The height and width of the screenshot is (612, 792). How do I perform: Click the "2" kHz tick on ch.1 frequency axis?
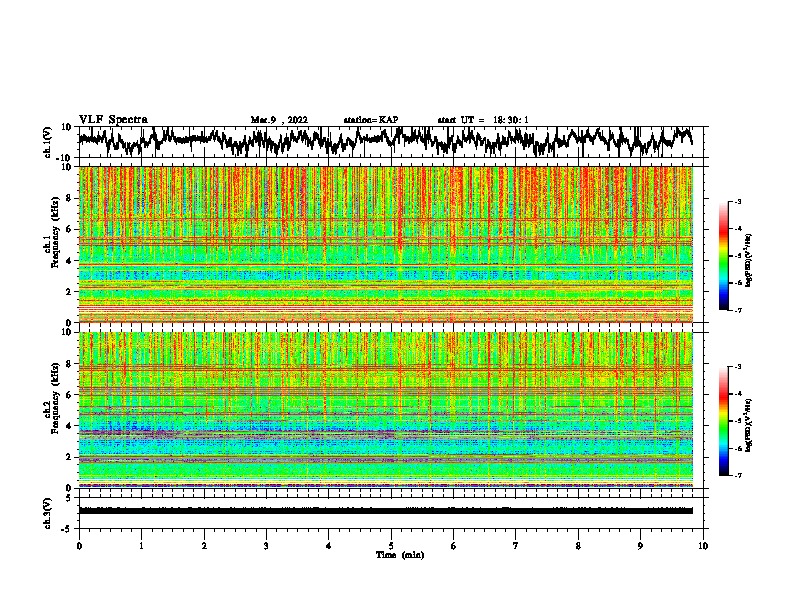click(x=70, y=292)
